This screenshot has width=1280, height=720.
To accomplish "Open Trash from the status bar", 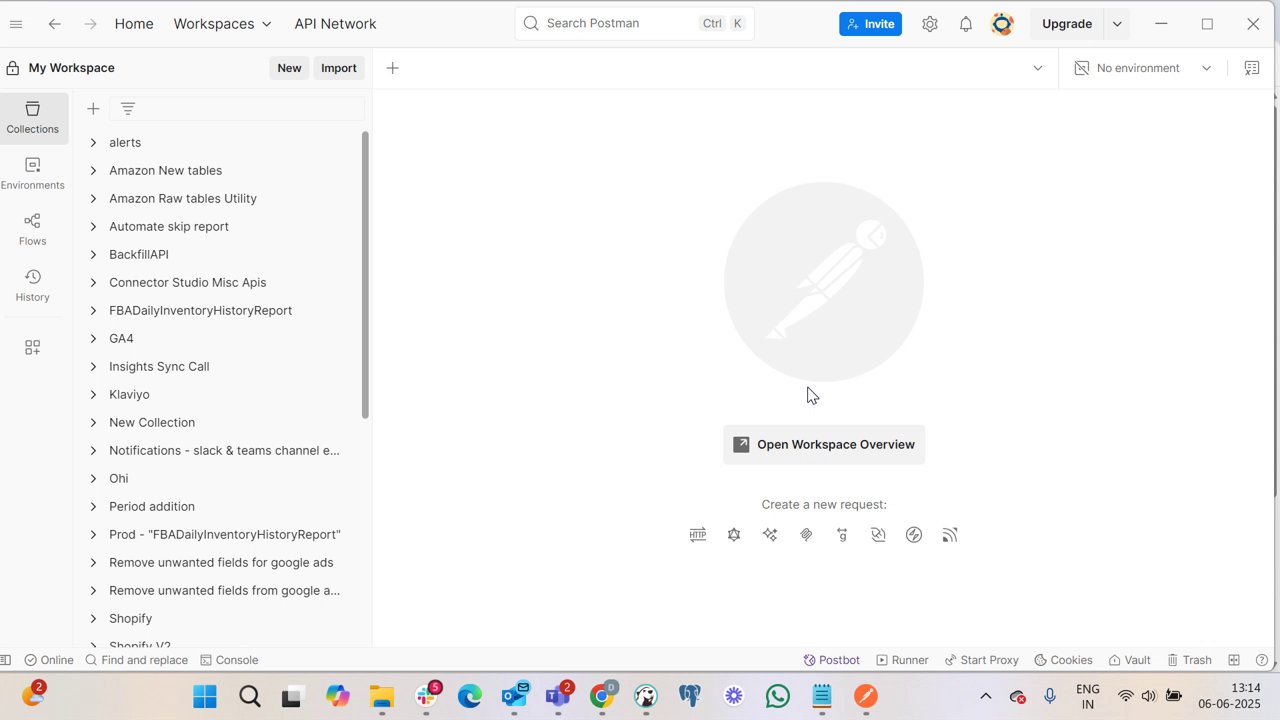I will click(1189, 660).
